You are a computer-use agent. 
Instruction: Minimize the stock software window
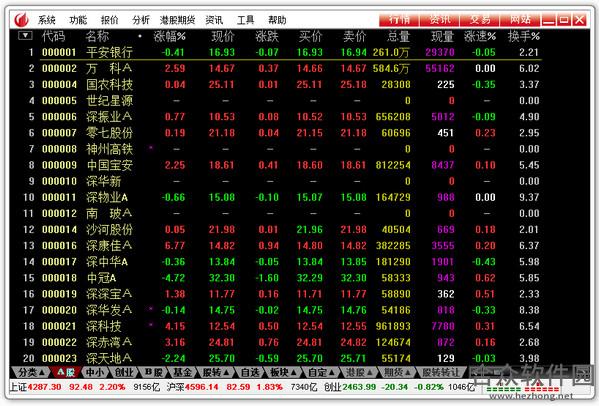[549, 20]
